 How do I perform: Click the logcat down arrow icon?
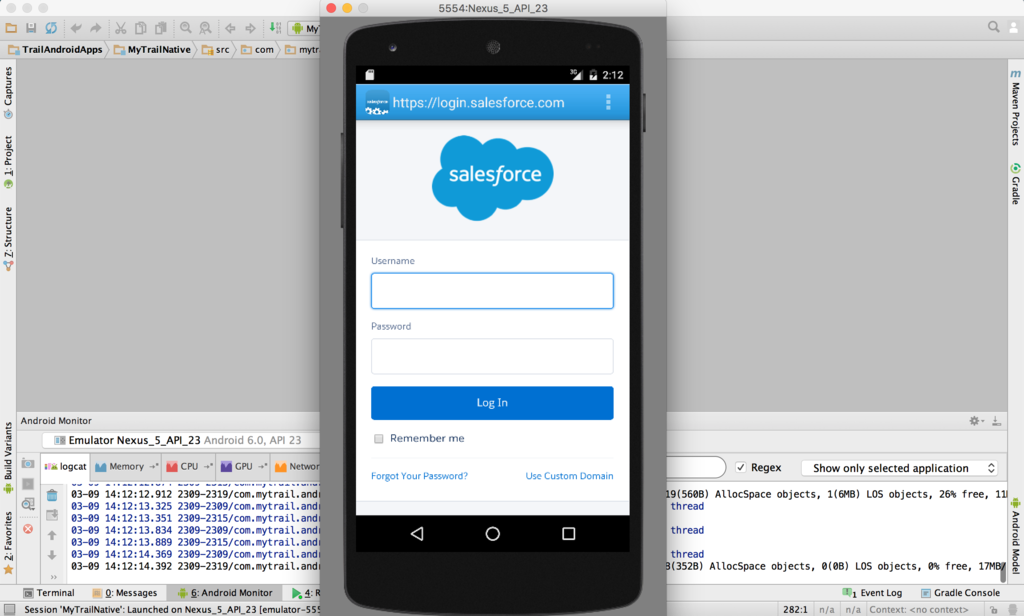click(52, 555)
